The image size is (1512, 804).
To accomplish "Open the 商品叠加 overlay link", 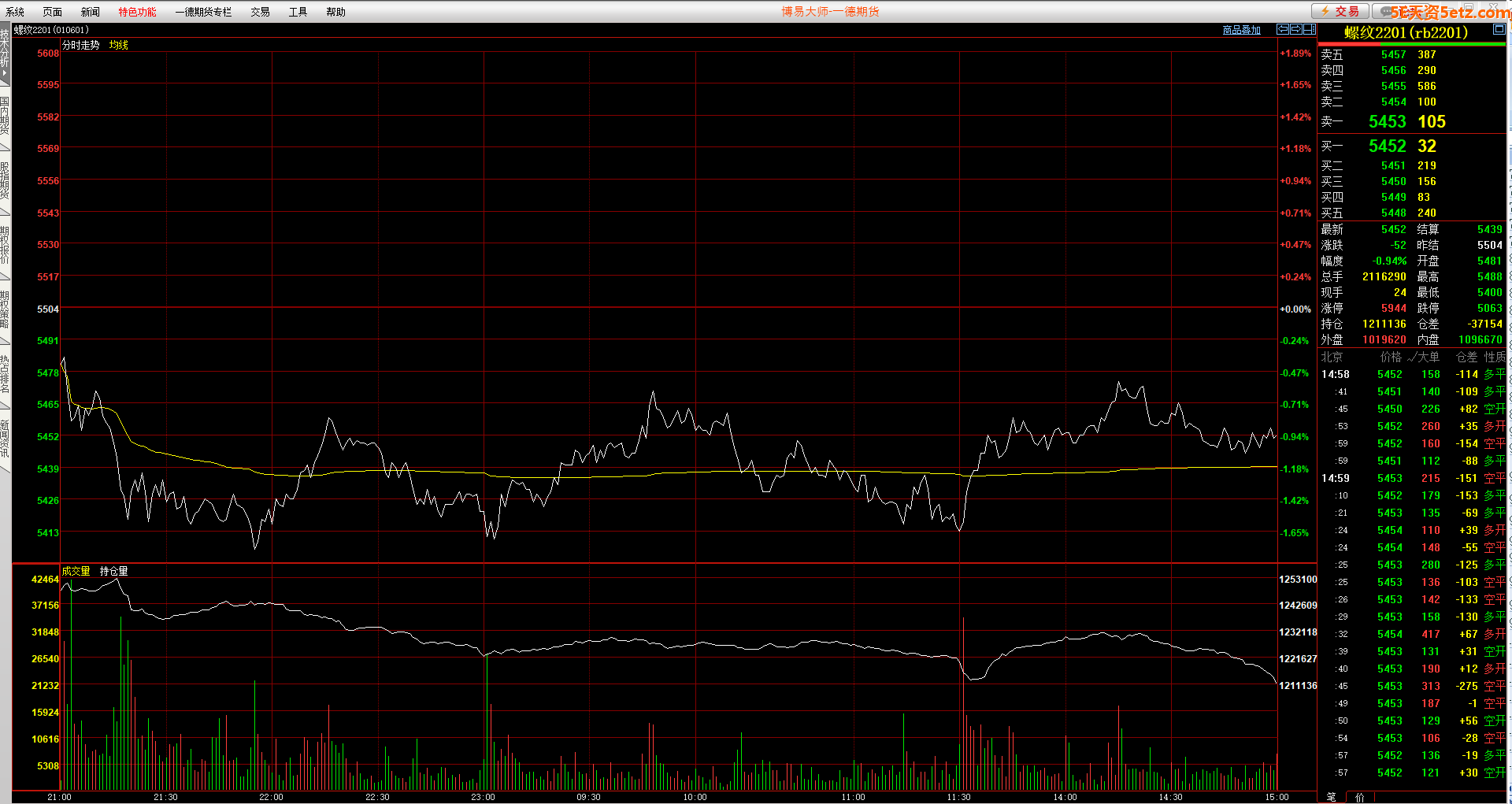I will click(x=1241, y=30).
